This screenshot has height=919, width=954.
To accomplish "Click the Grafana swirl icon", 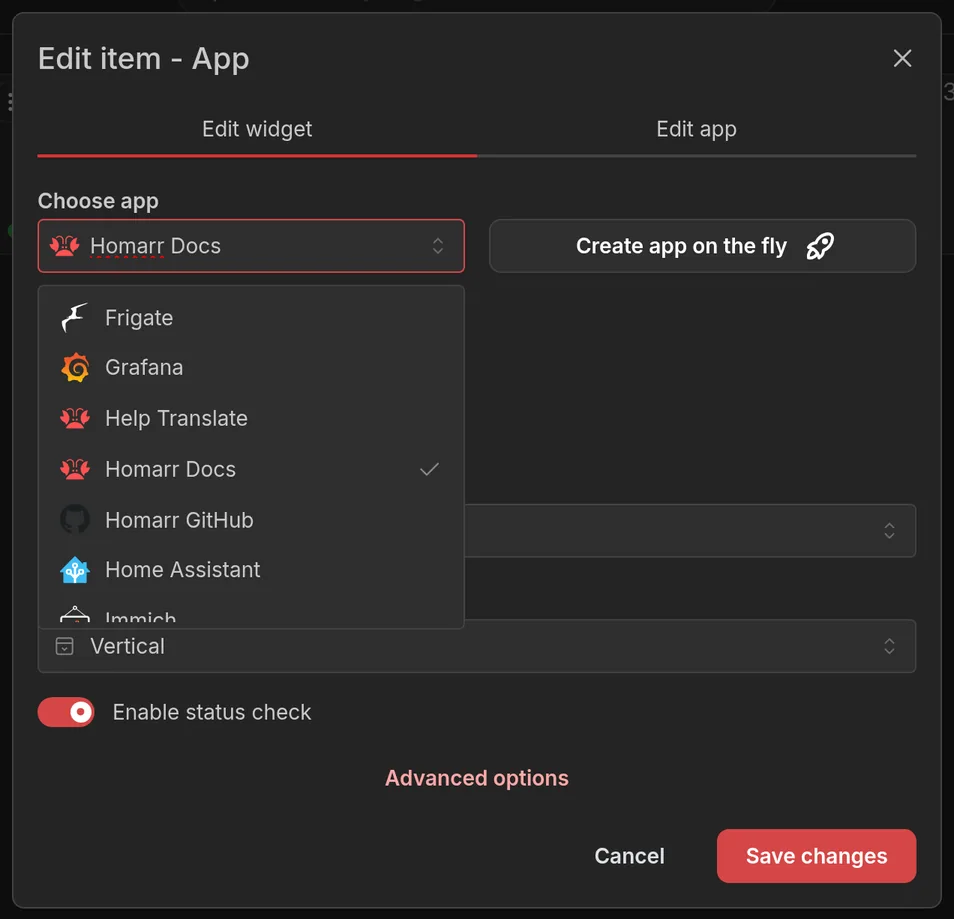I will point(75,368).
